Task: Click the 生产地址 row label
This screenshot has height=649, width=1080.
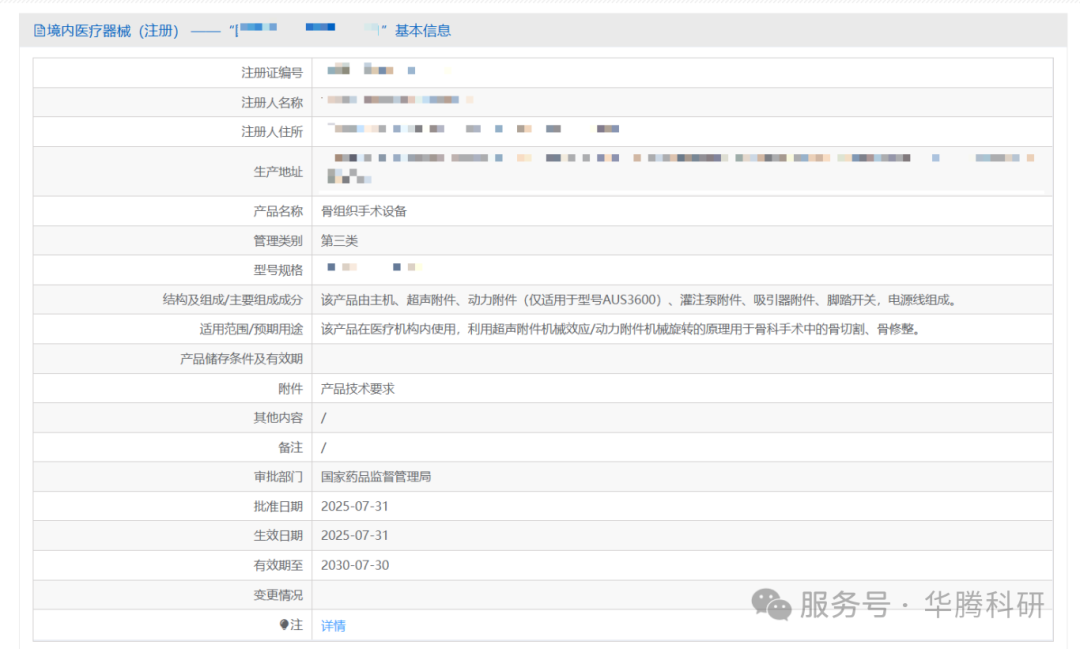Action: coord(277,172)
